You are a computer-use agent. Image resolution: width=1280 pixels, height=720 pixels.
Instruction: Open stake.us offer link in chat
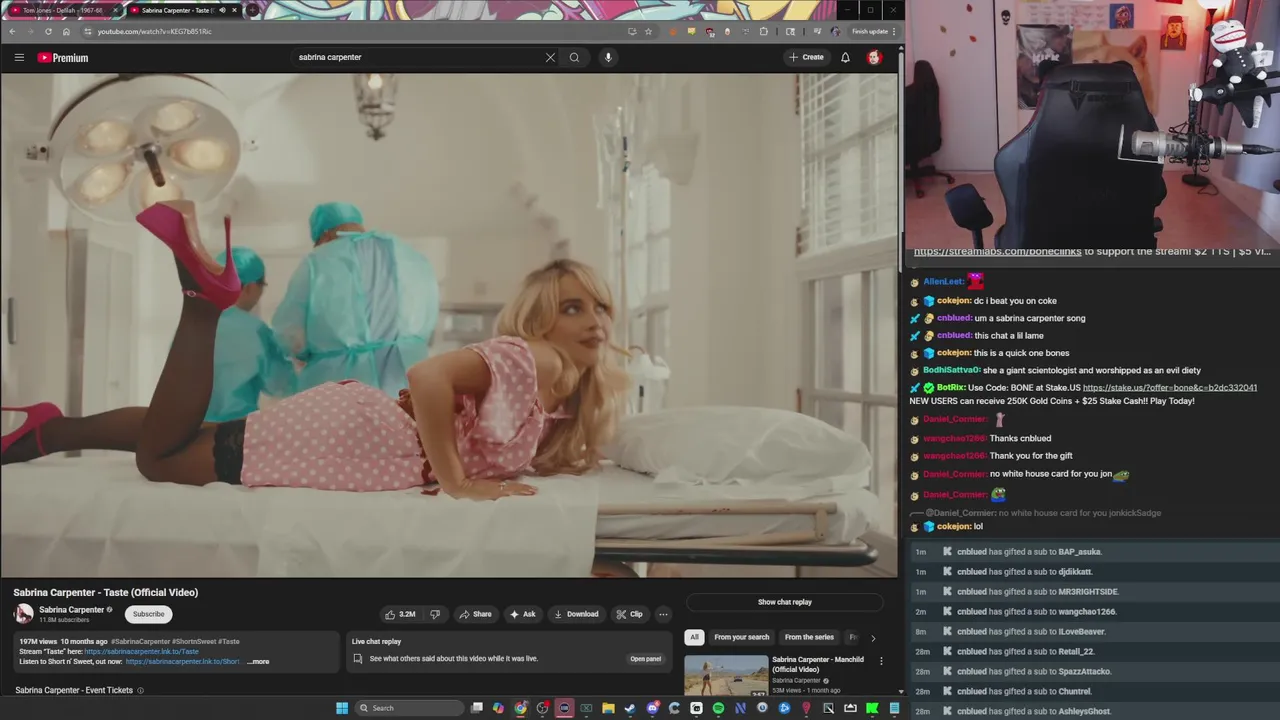point(1169,388)
